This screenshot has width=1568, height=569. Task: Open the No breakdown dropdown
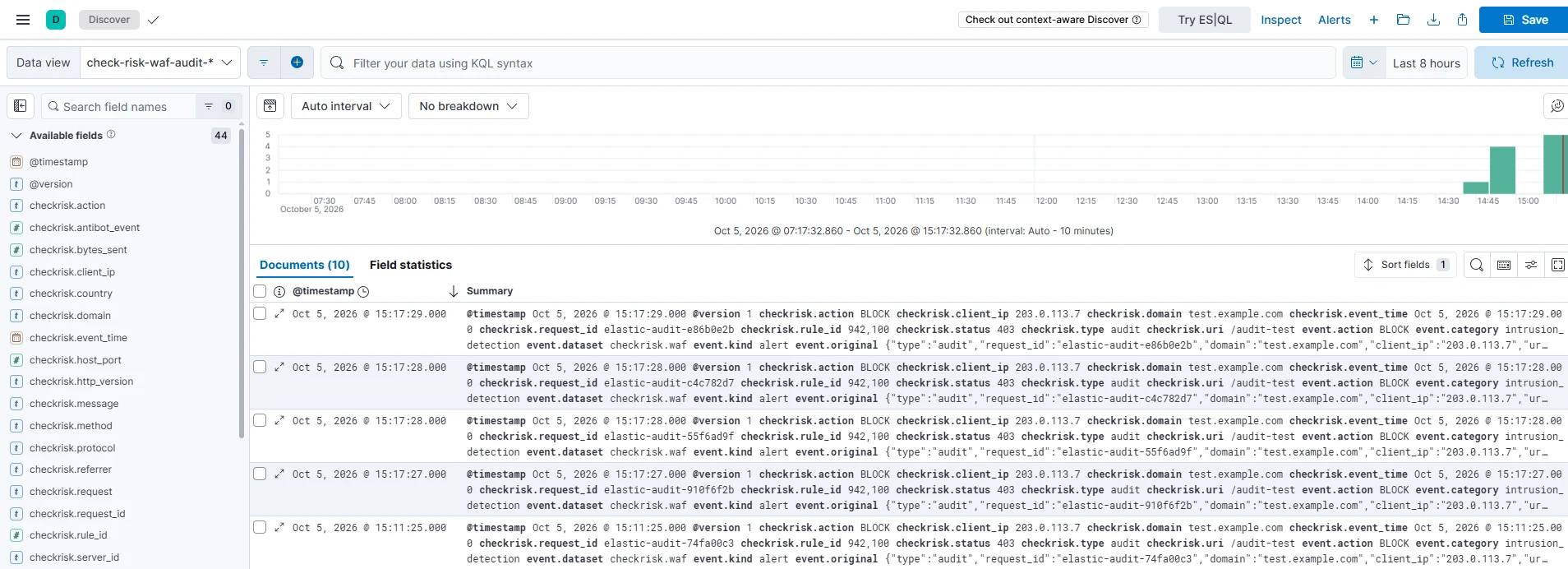click(468, 106)
